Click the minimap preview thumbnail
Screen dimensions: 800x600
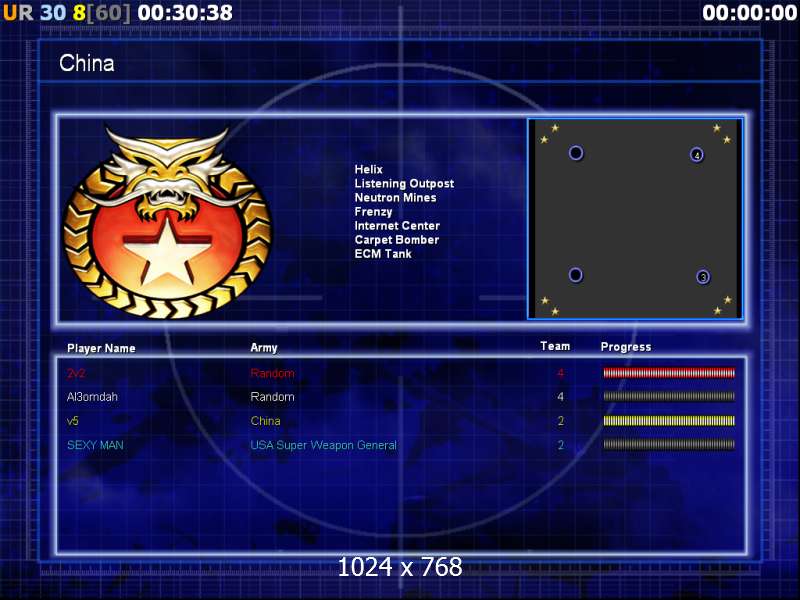[635, 219]
